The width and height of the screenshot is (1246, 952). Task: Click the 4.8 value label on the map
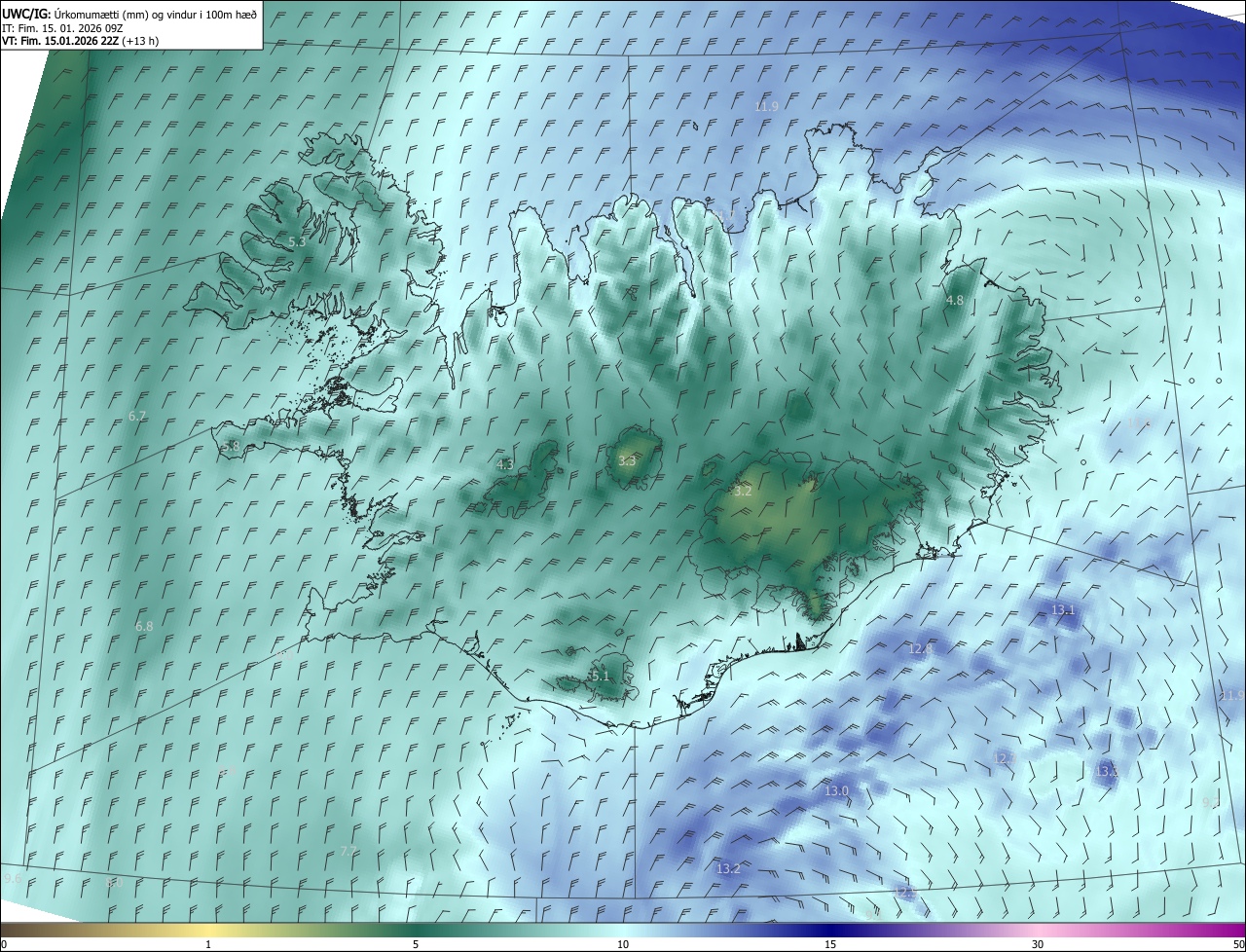954,301
